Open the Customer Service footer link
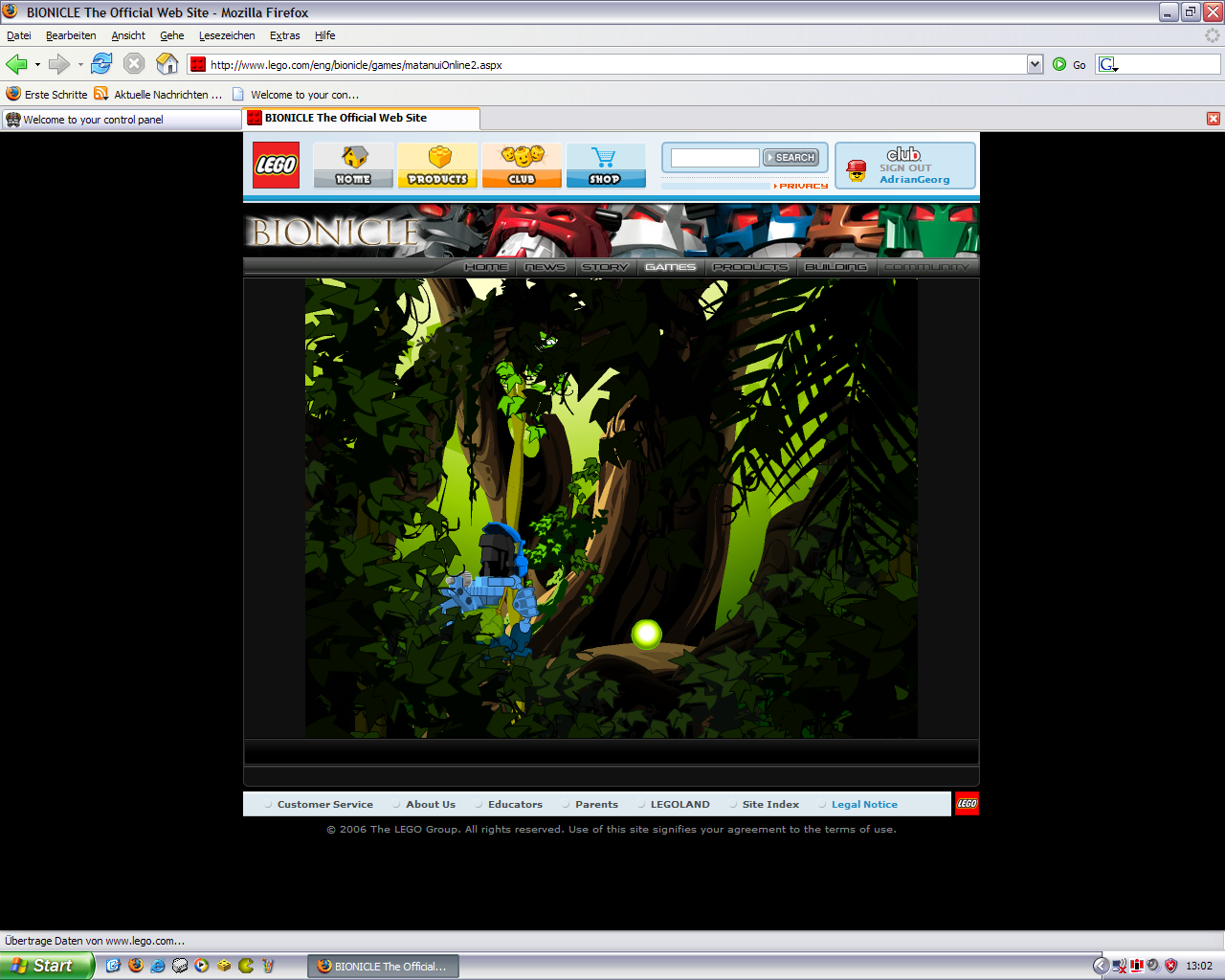Screen dimensions: 1225x980 tap(325, 805)
